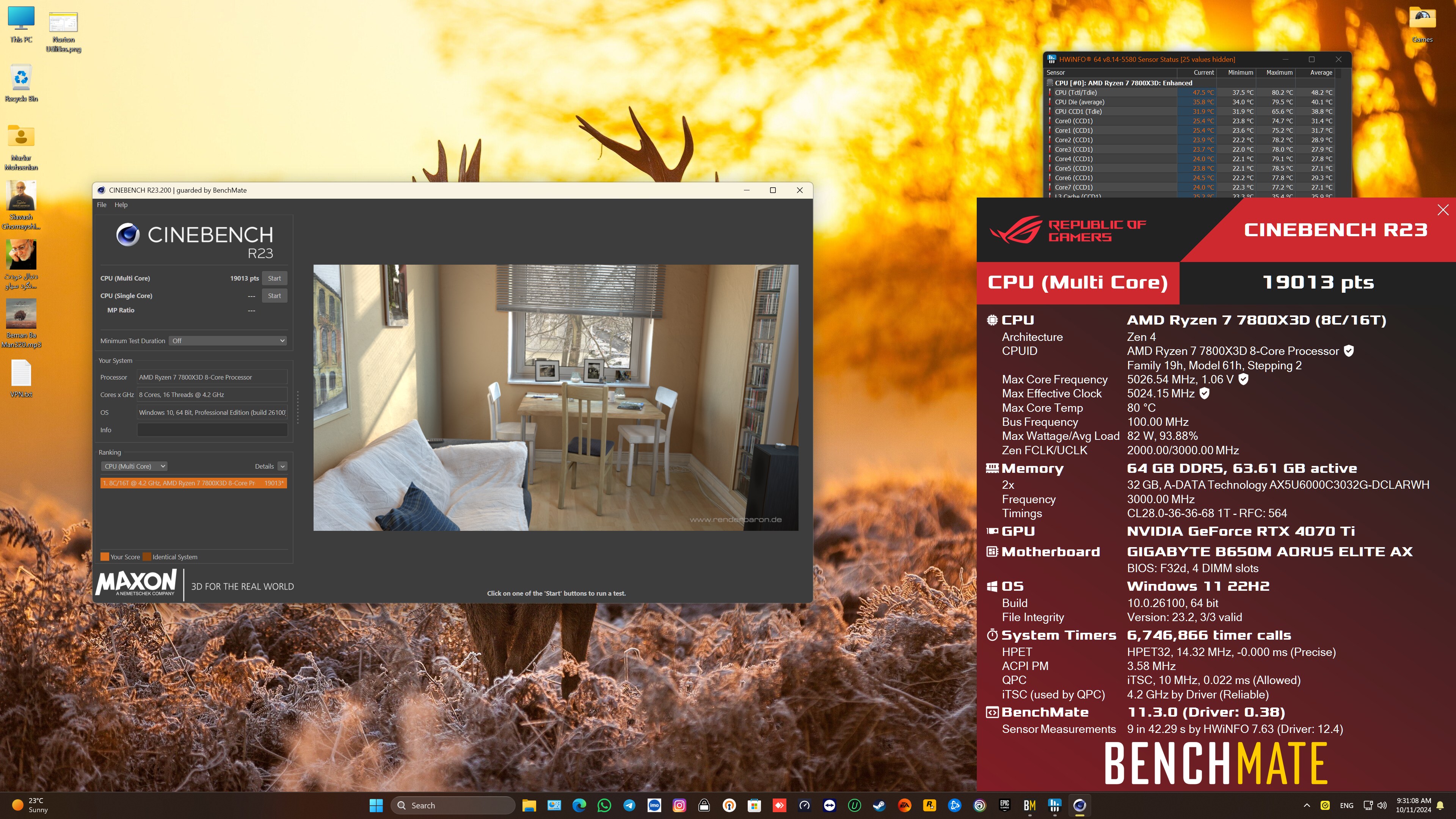
Task: Click the rendered room preview image
Action: pyautogui.click(x=555, y=397)
